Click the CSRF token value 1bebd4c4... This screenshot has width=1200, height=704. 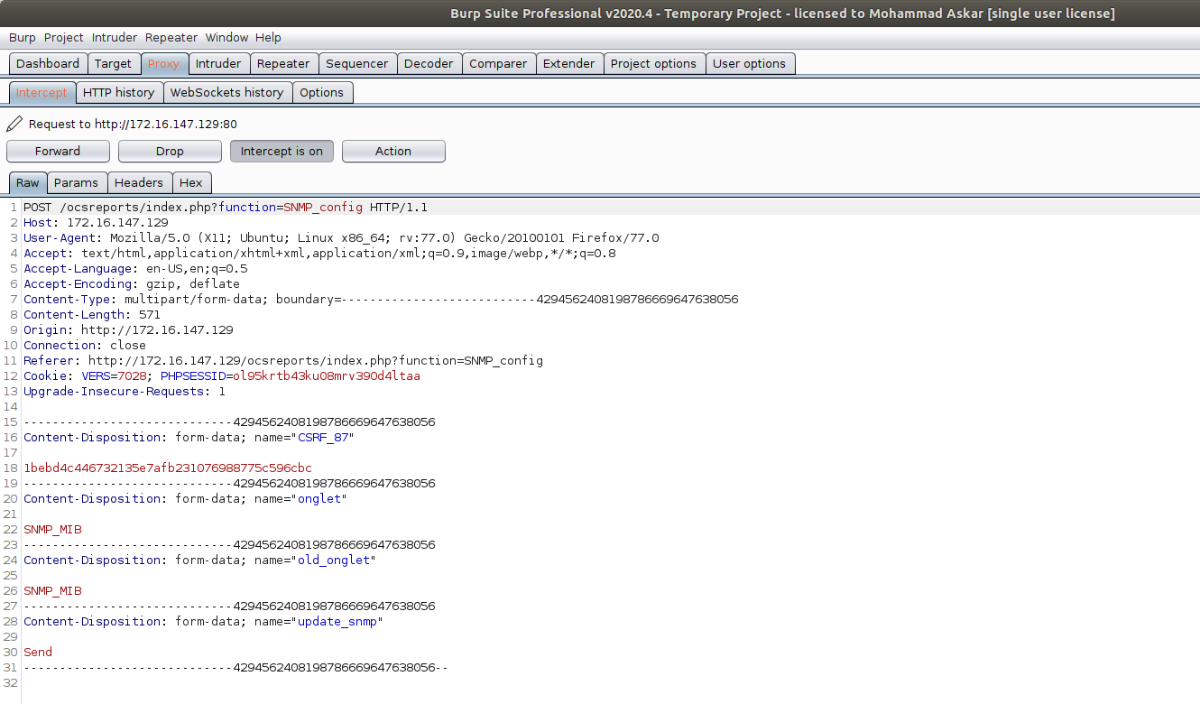[x=168, y=468]
